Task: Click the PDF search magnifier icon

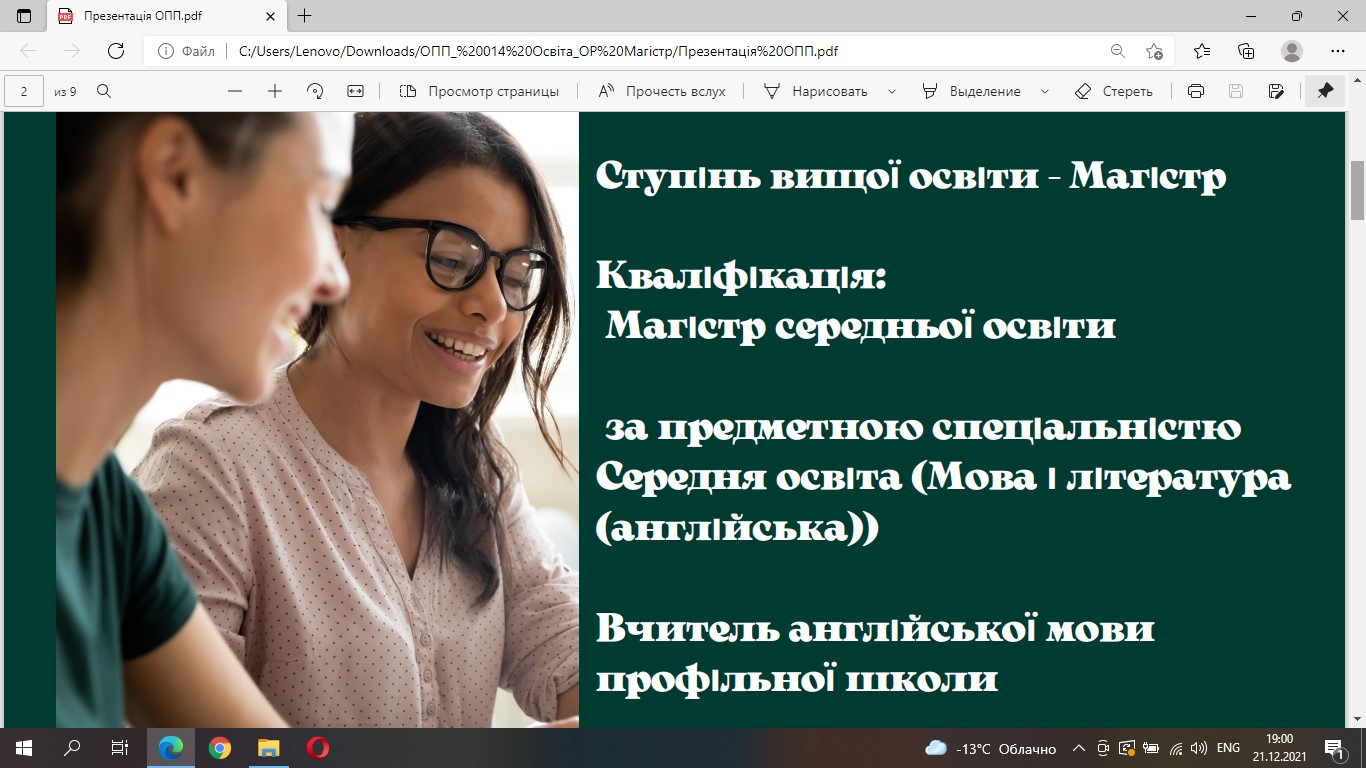Action: [104, 91]
